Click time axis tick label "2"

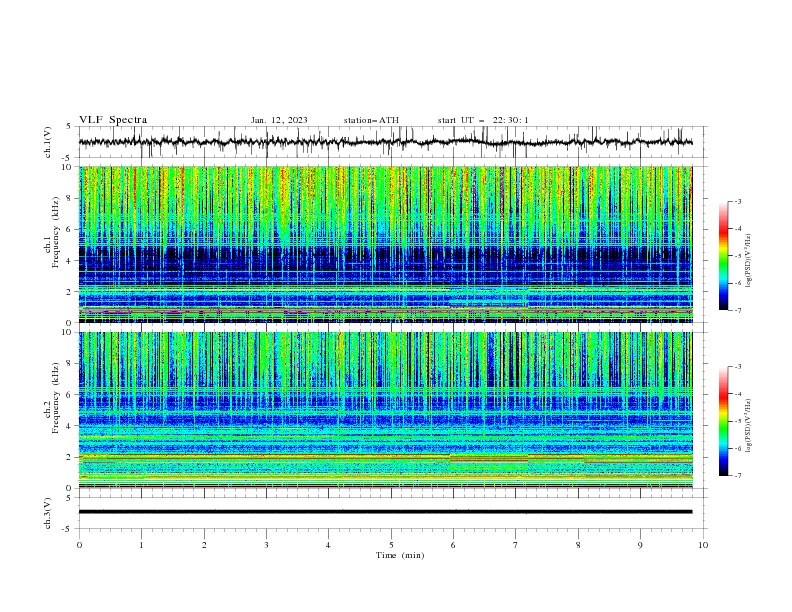204,545
